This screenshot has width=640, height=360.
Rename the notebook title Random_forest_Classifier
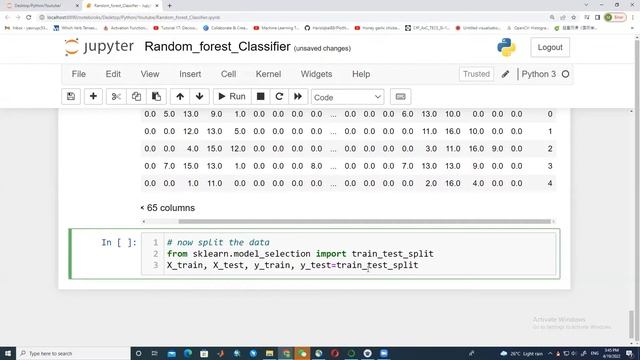coord(217,47)
